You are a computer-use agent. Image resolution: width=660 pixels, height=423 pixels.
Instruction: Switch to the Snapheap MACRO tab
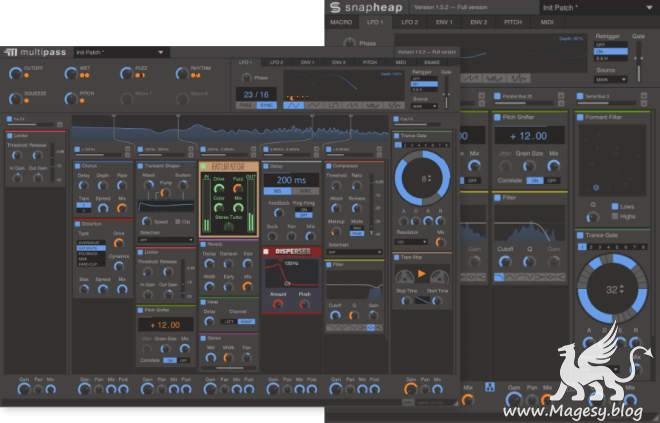click(341, 22)
